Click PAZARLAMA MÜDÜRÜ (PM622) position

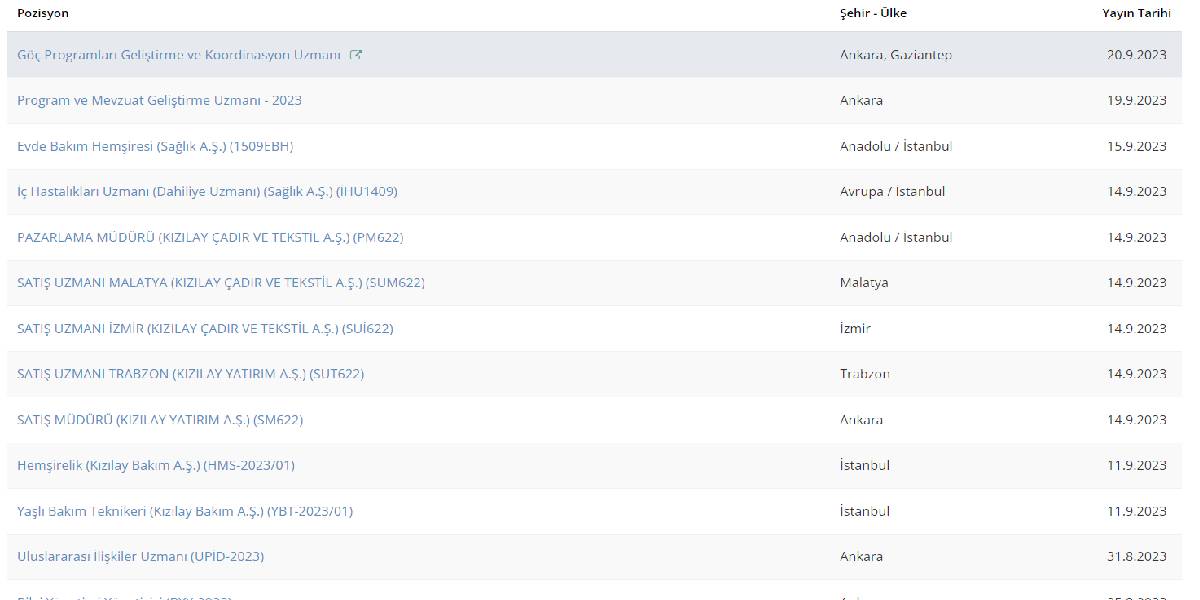click(210, 237)
